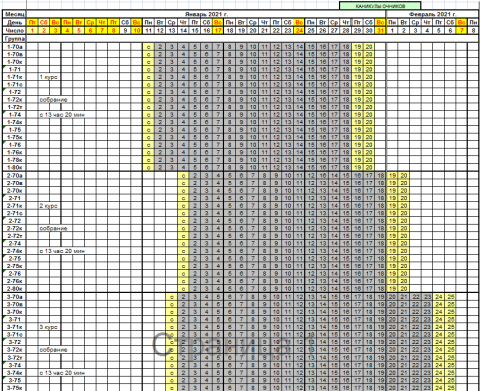
Task: Select the Месяц label cell
Action: [x=15, y=14]
